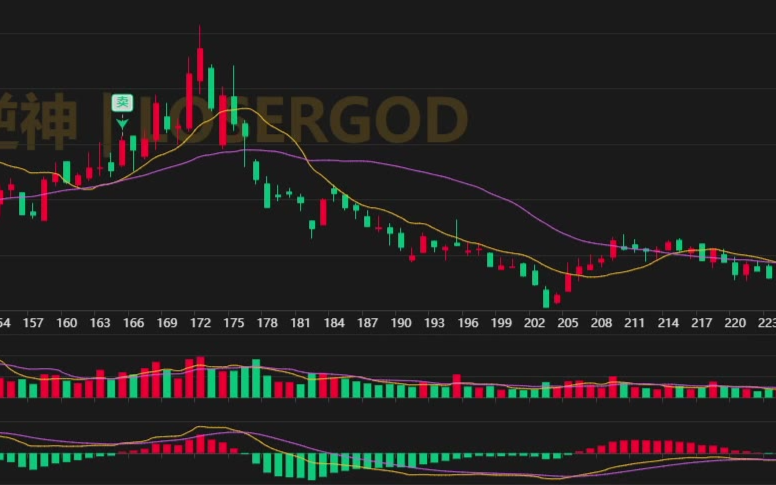Screen dimensions: 776x485
Task: Select the 199 label on the time axis
Action: (501, 323)
